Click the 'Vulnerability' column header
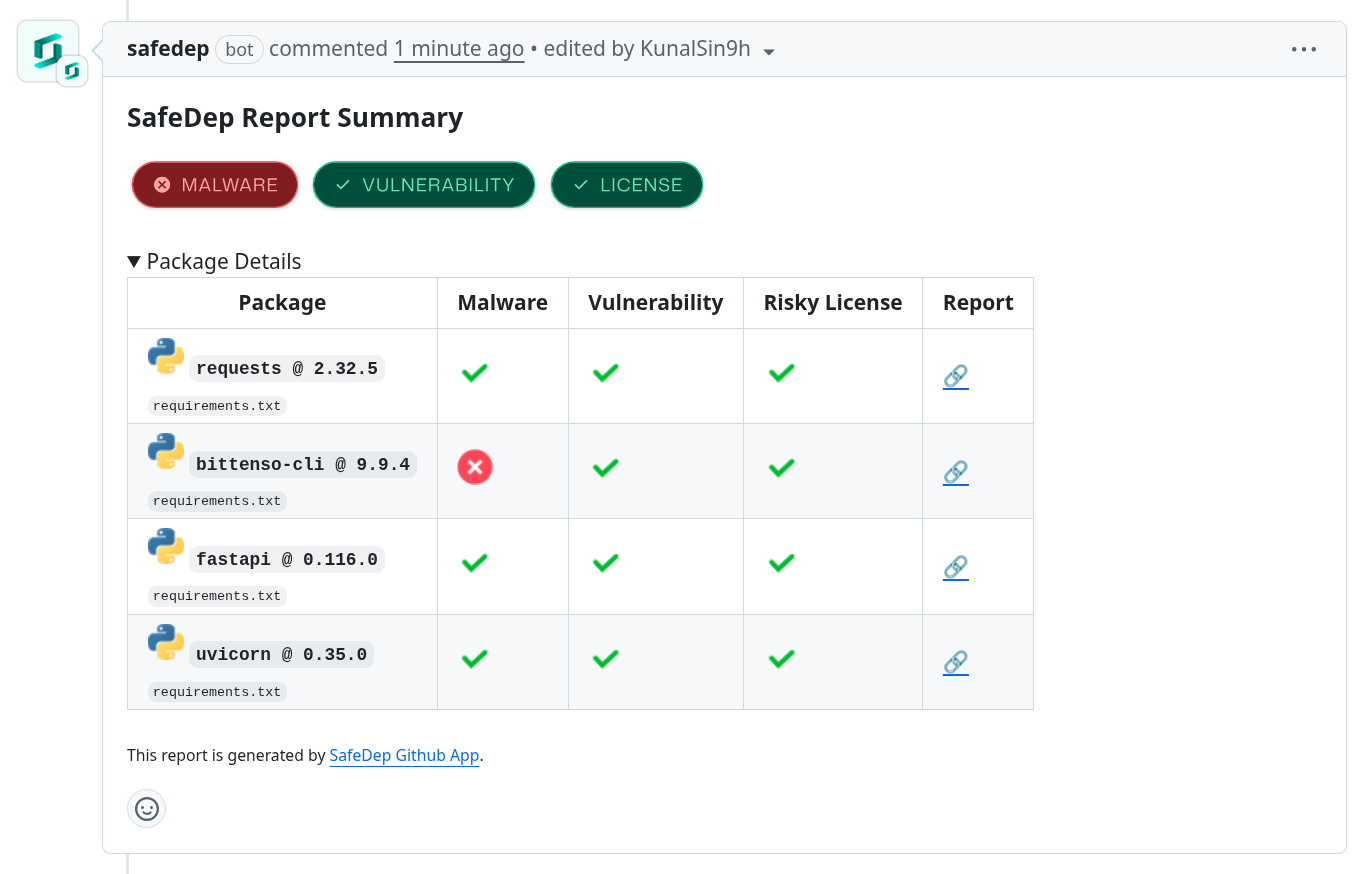This screenshot has height=874, width=1372. 656,303
